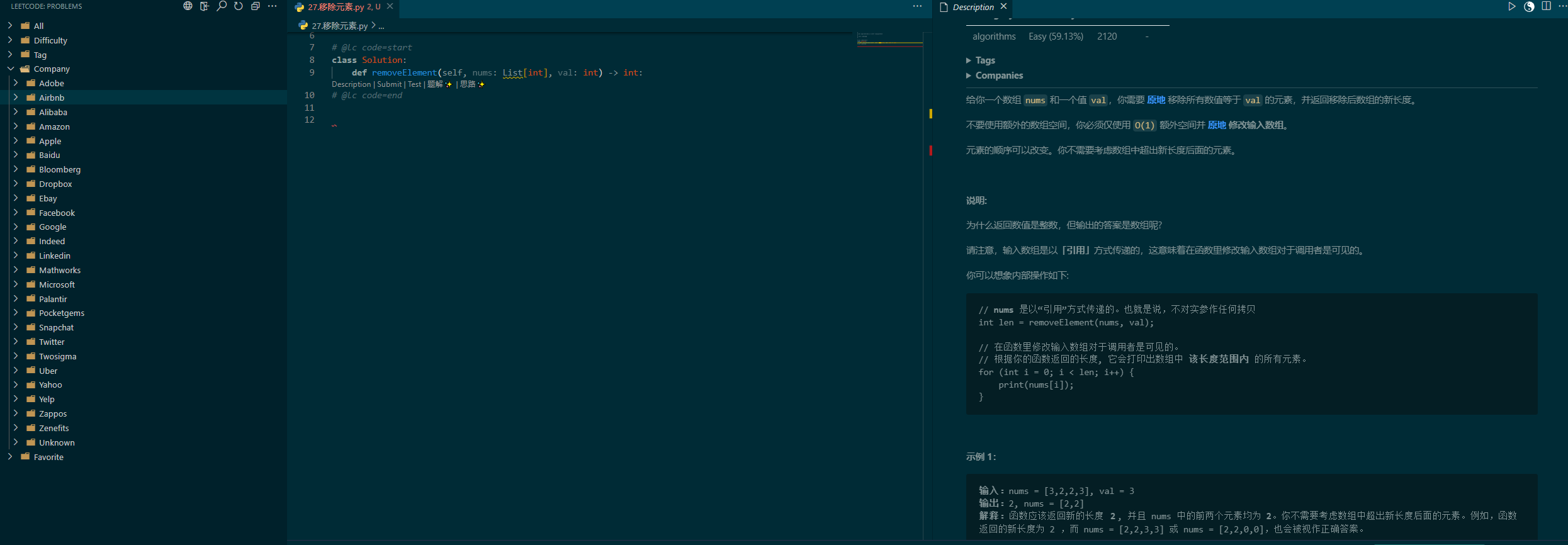Click the editor minimap preview
1568x545 pixels.
(889, 39)
